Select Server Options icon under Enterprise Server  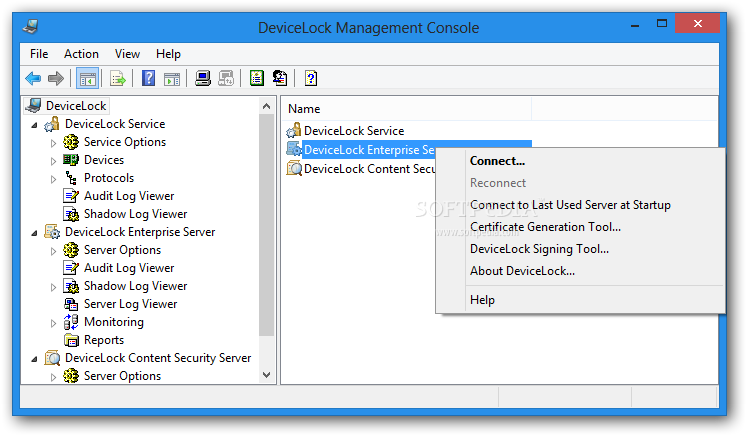pyautogui.click(x=71, y=250)
